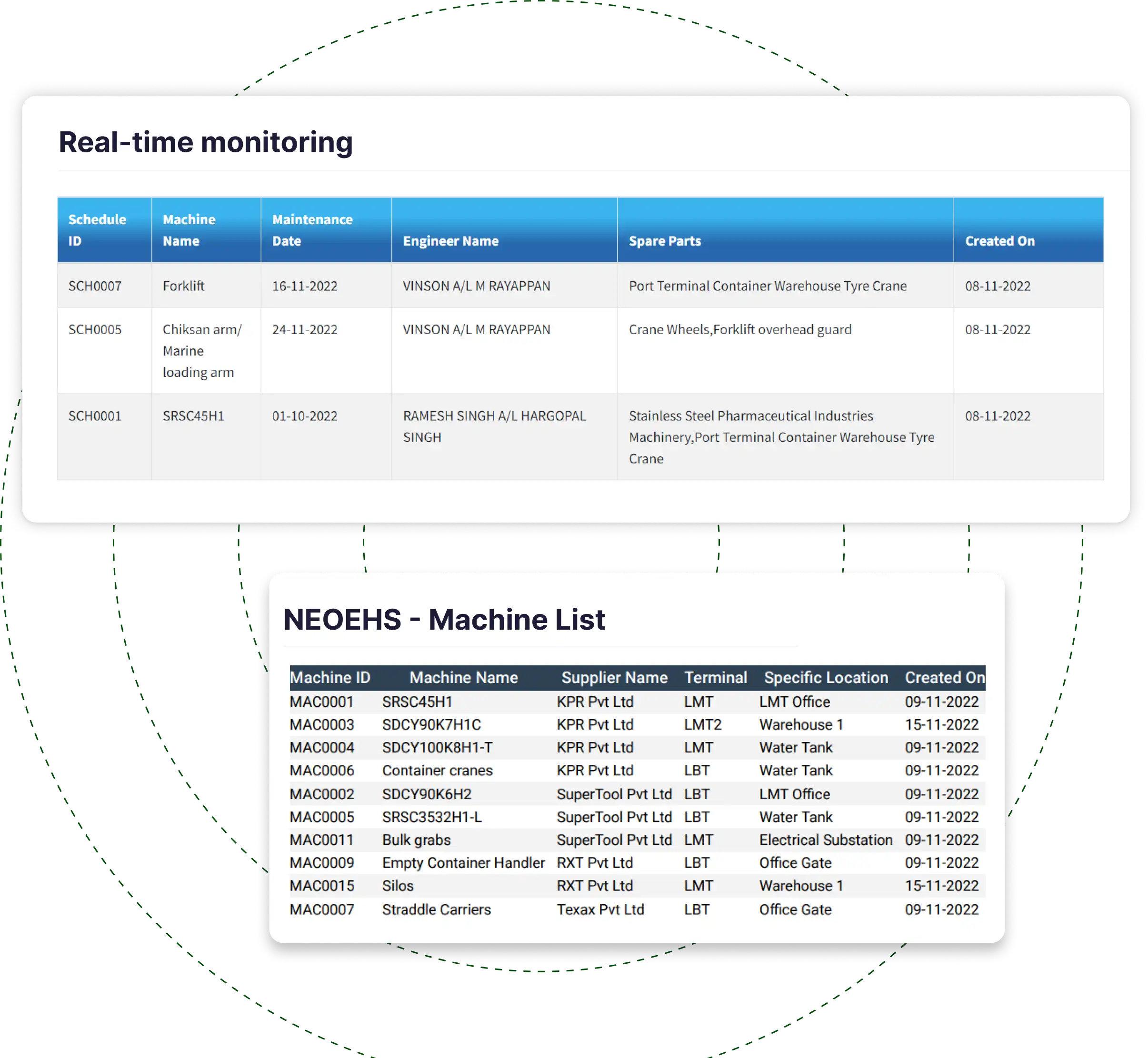This screenshot has height=1058, width=1148.
Task: Click machine name Silos
Action: click(x=398, y=886)
